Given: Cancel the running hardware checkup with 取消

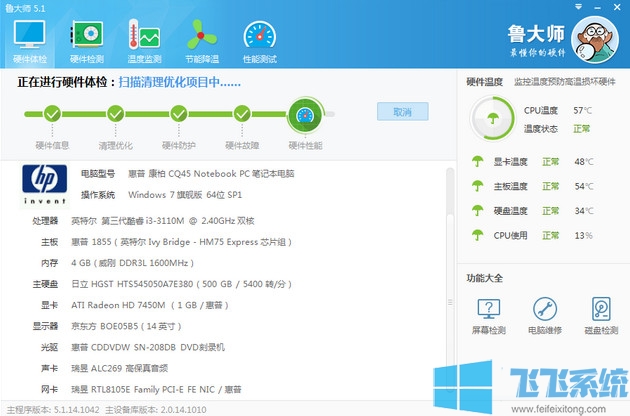Looking at the screenshot, I should (x=402, y=112).
